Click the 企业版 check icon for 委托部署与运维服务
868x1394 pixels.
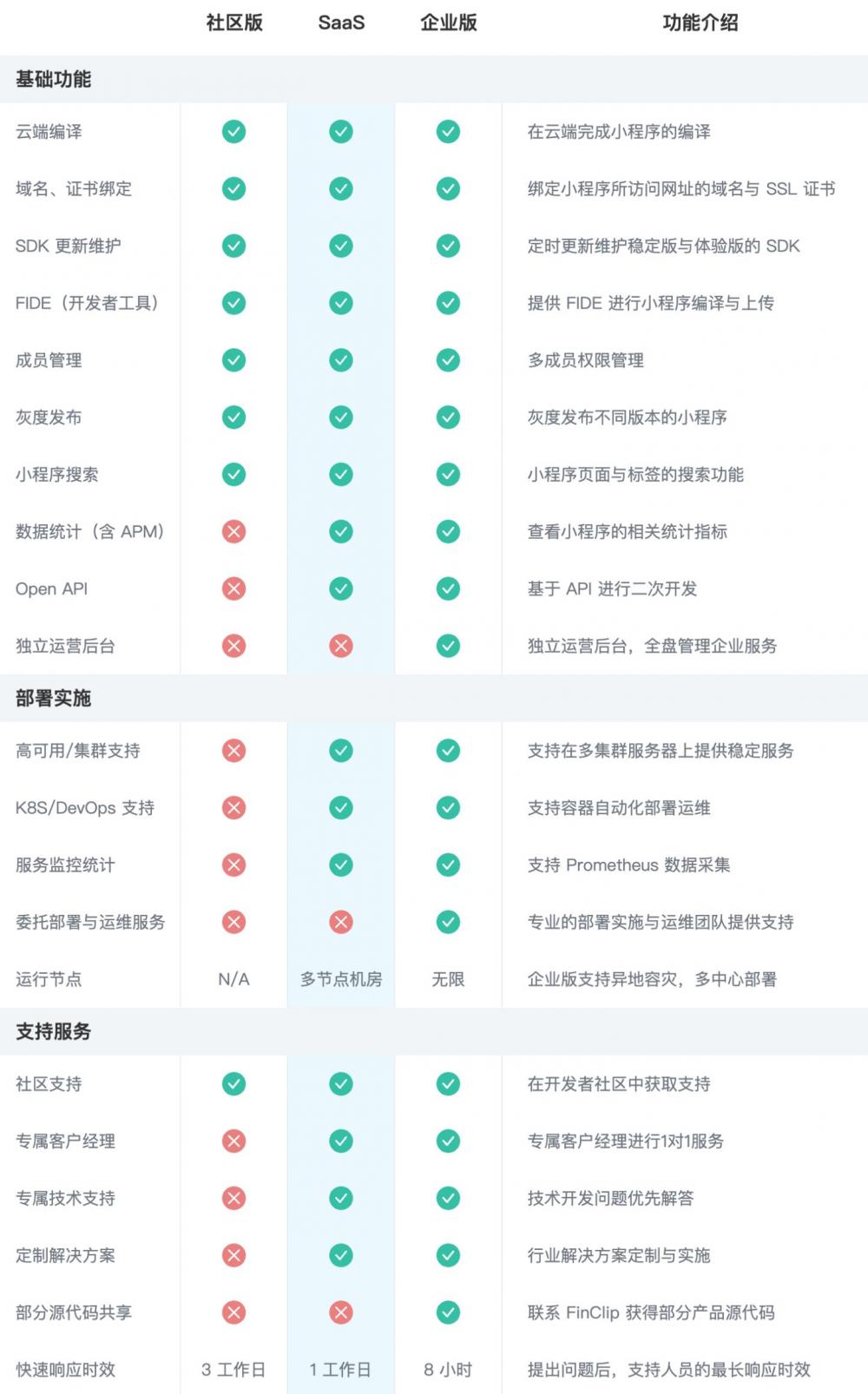[448, 922]
